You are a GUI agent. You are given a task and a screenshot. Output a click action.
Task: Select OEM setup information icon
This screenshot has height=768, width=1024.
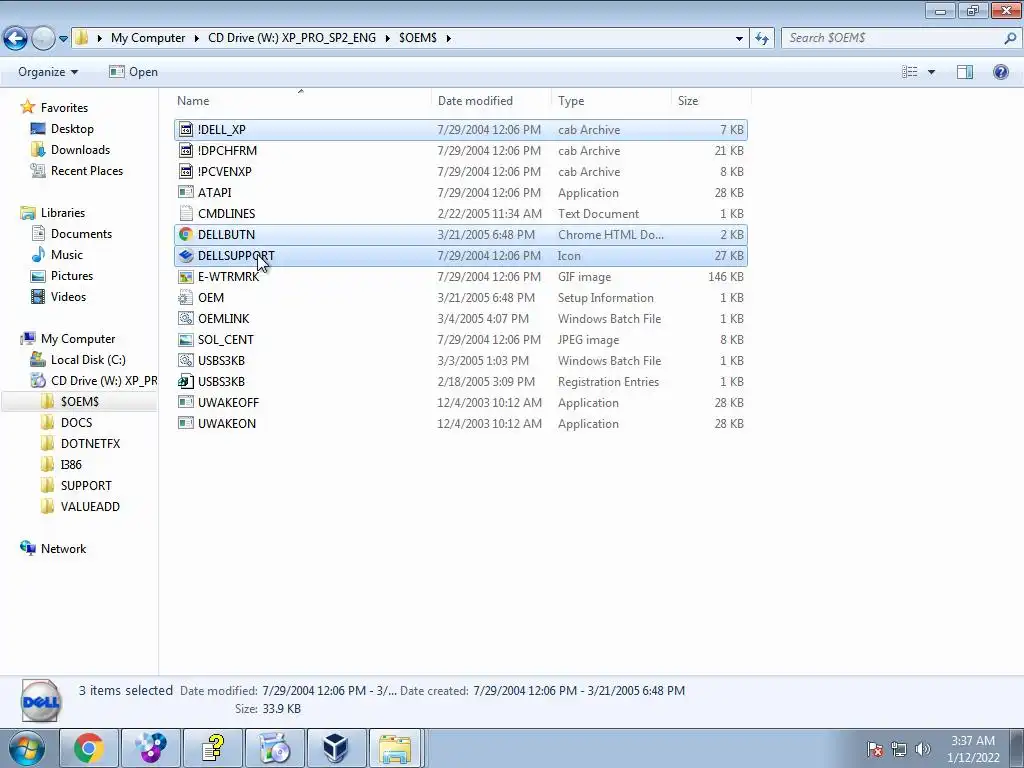(186, 298)
